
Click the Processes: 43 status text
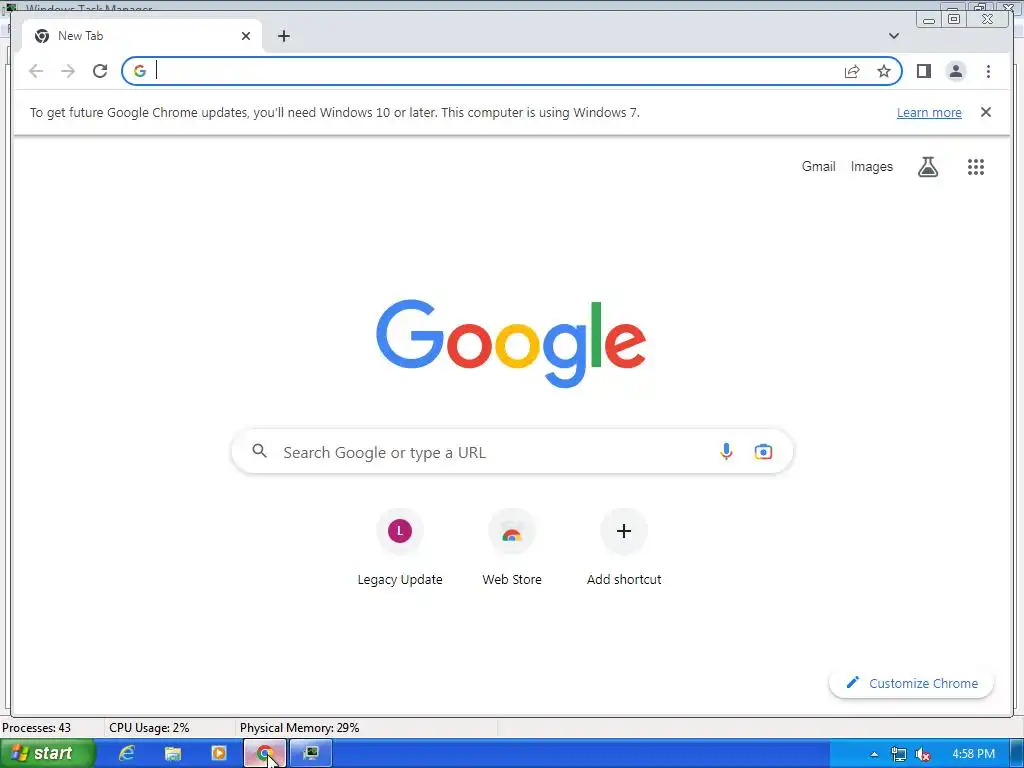point(37,728)
